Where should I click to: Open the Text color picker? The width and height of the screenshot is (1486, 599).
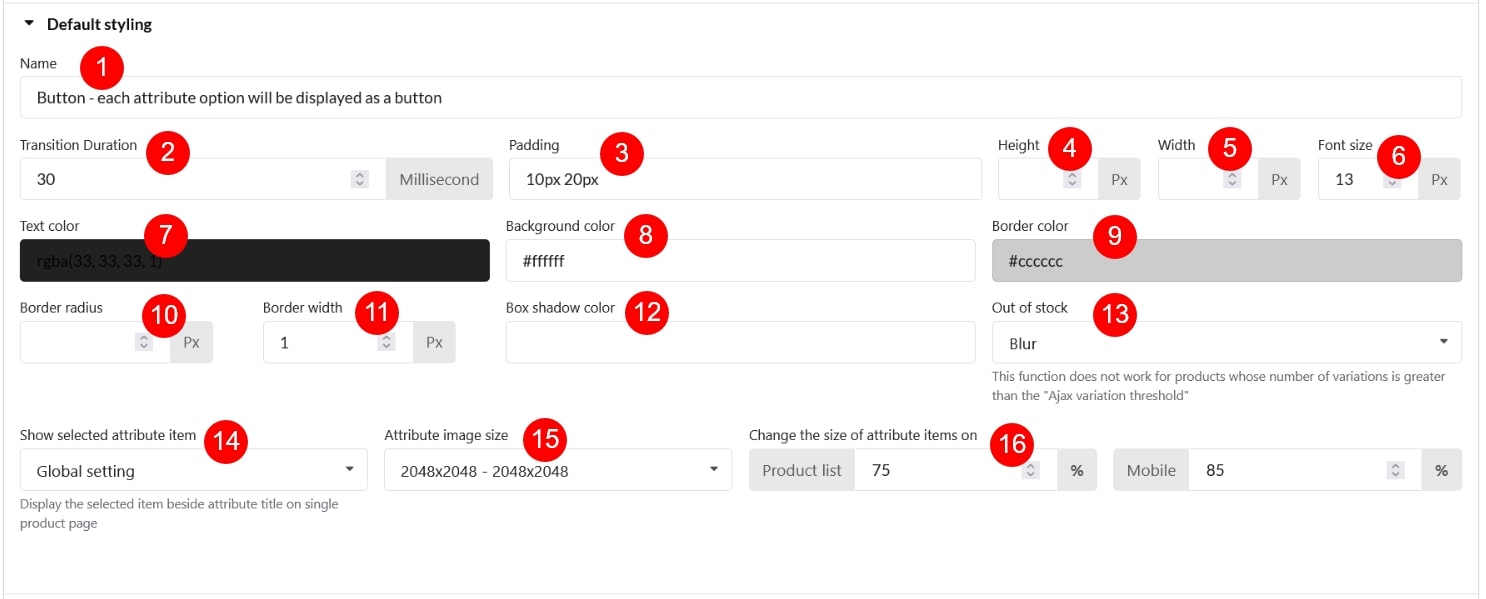255,261
